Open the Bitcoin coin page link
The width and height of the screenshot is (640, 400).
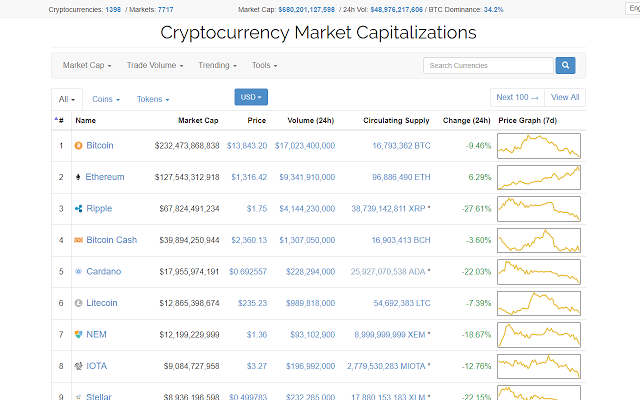100,146
